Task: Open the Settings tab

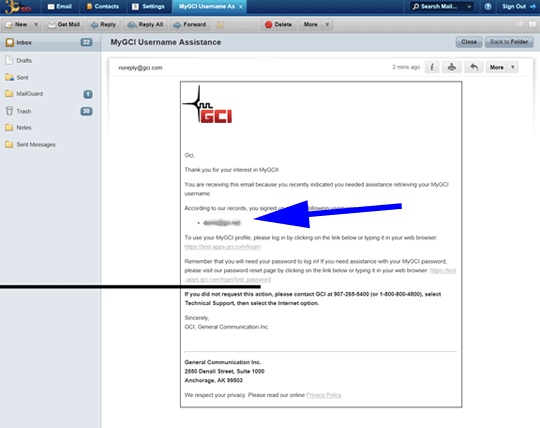Action: point(148,7)
